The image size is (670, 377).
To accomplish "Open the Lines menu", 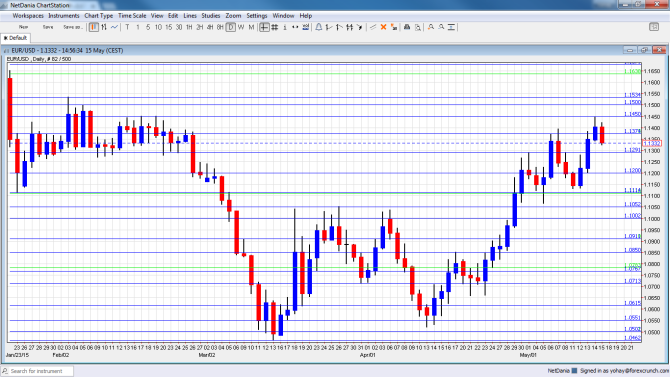I will 190,16.
